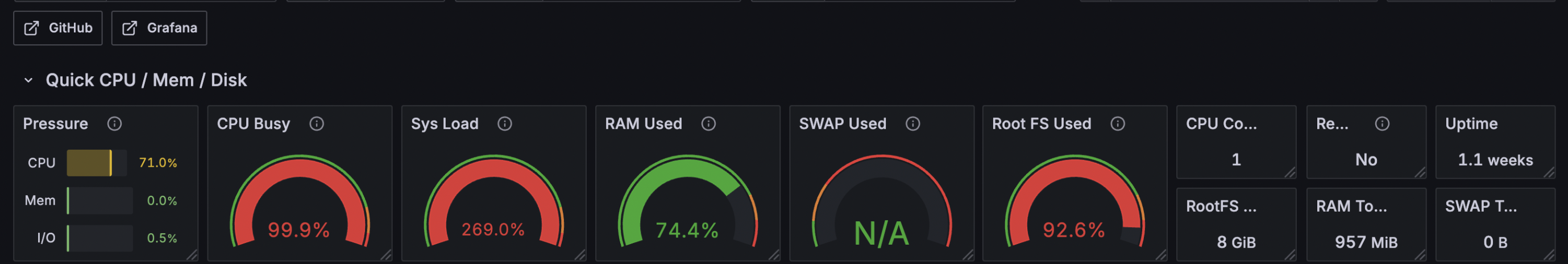The height and width of the screenshot is (264, 1568).
Task: Grab the CPU Busy panel resize handle
Action: tap(387, 255)
